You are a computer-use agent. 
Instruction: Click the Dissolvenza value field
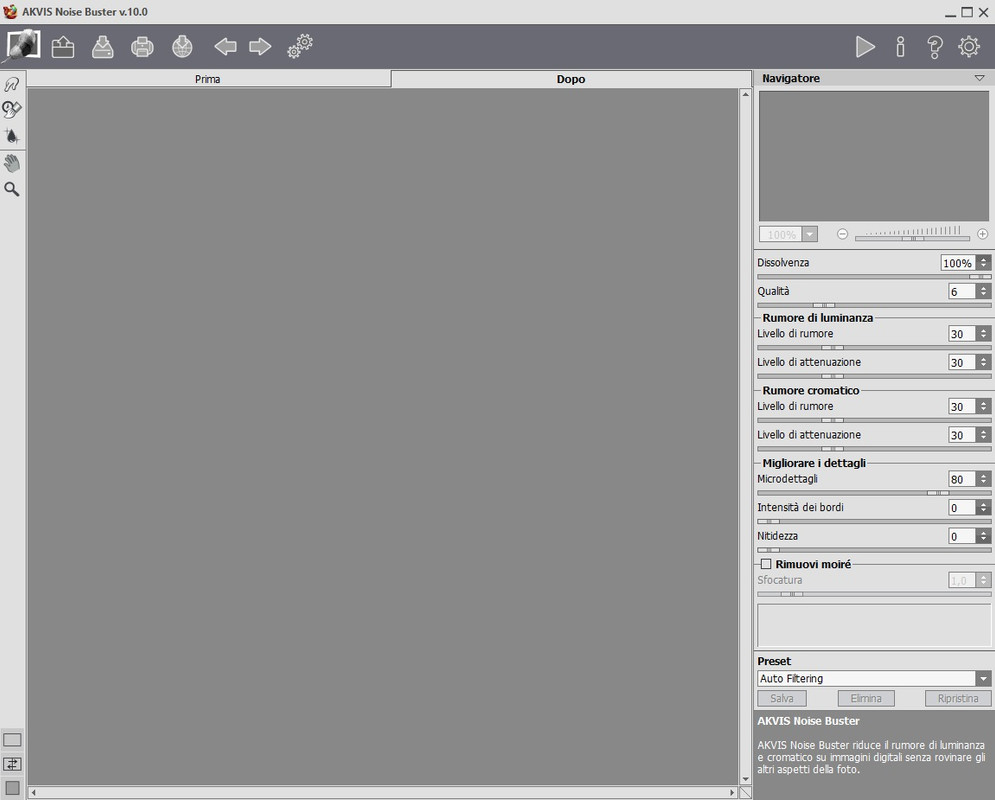coord(958,263)
